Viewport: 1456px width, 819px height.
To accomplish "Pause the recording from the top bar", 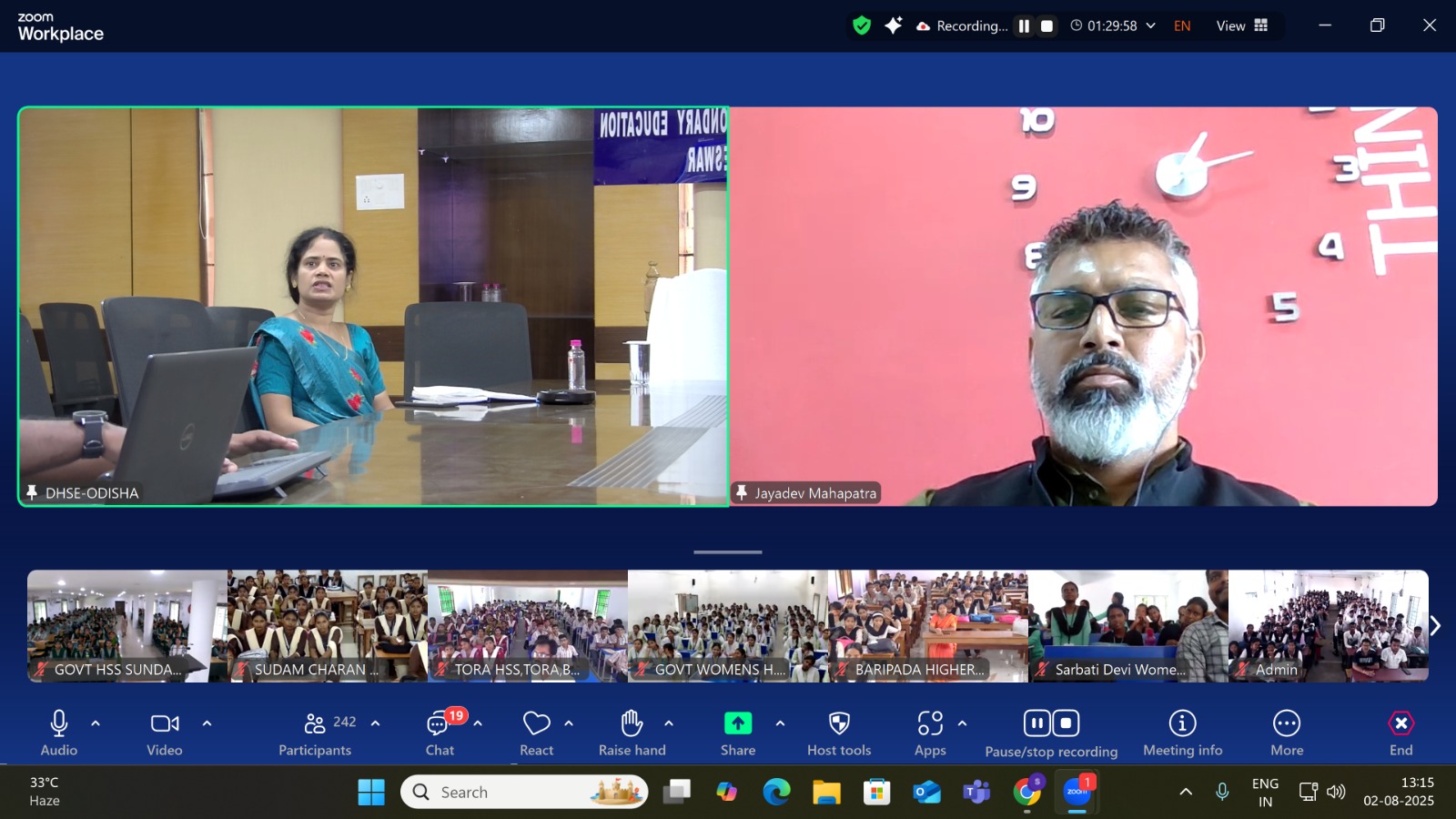I will coord(1024,26).
